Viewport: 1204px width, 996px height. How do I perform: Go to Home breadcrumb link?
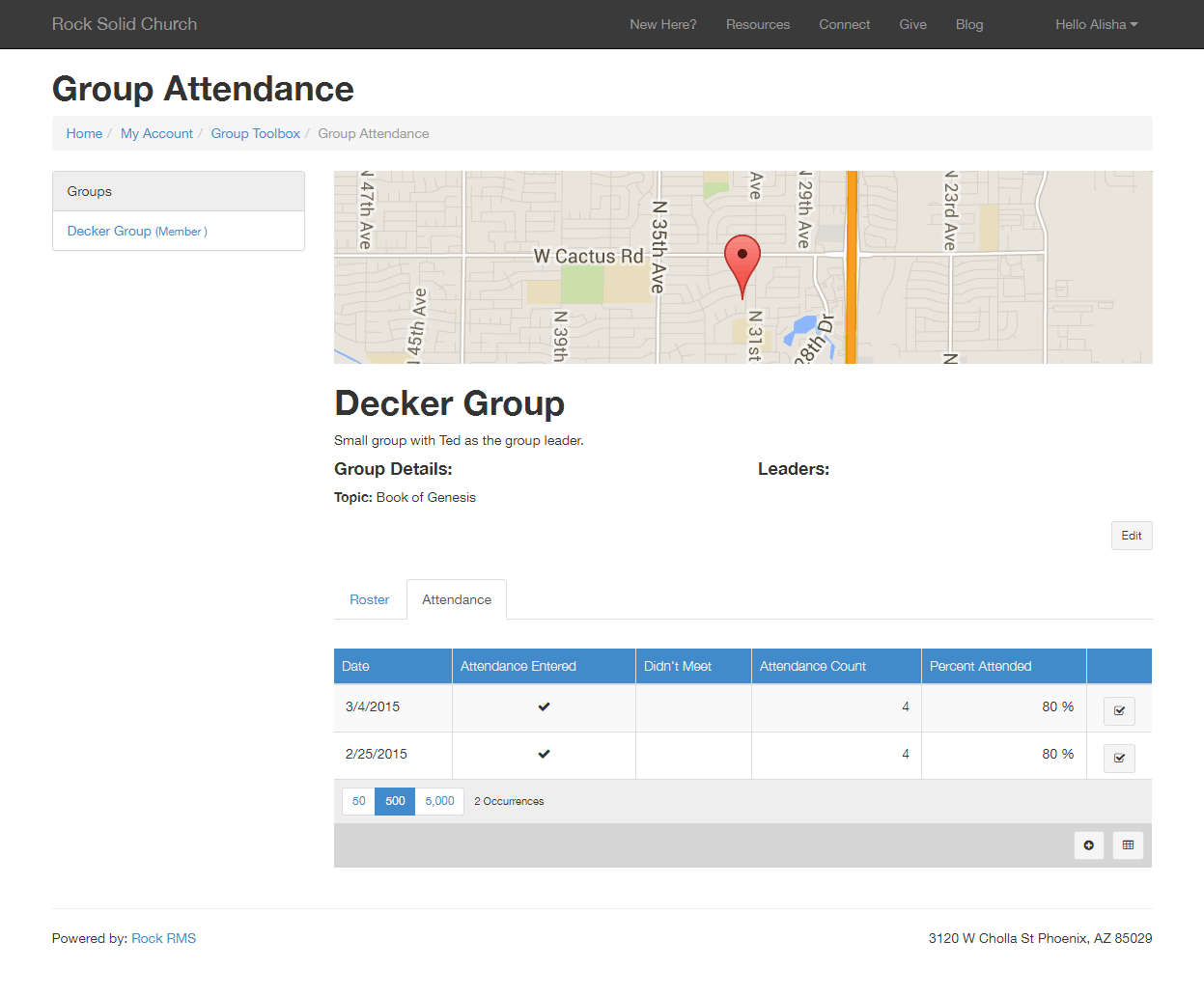(84, 133)
